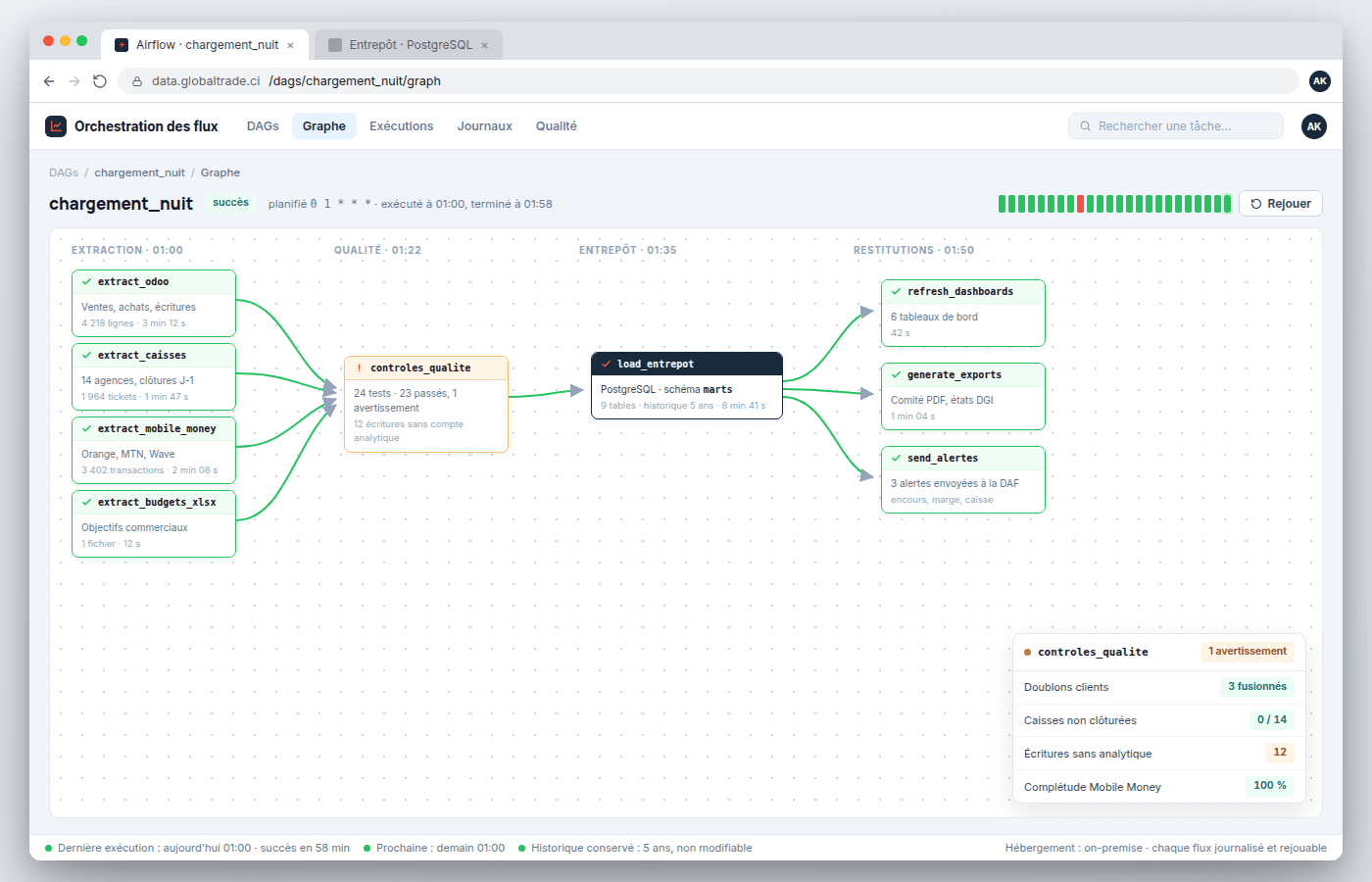1372x882 pixels.
Task: Select the Graphe tab
Action: [323, 126]
